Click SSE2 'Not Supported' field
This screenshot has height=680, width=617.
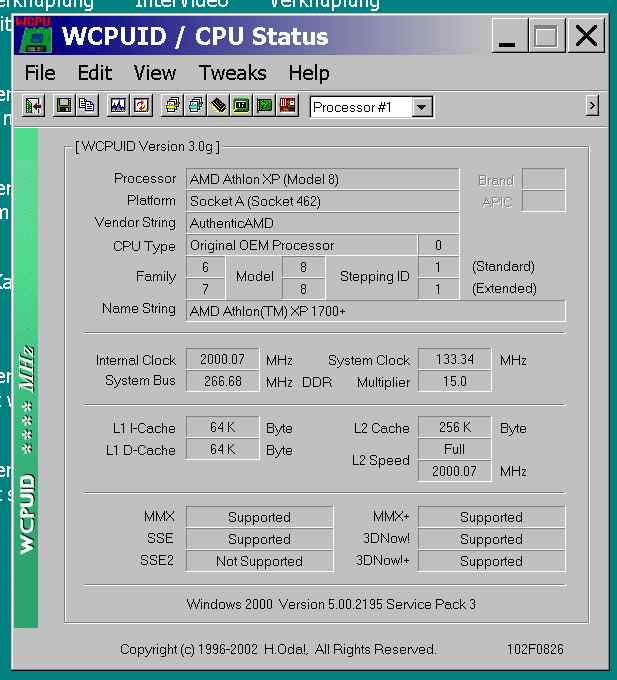pyautogui.click(x=259, y=561)
